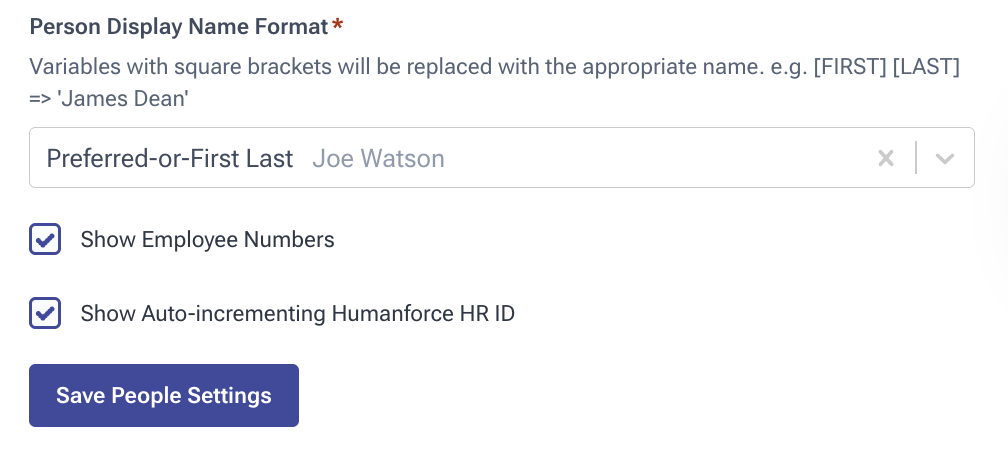Click the vertical separator in the format select
1008x452 pixels.
click(916, 158)
